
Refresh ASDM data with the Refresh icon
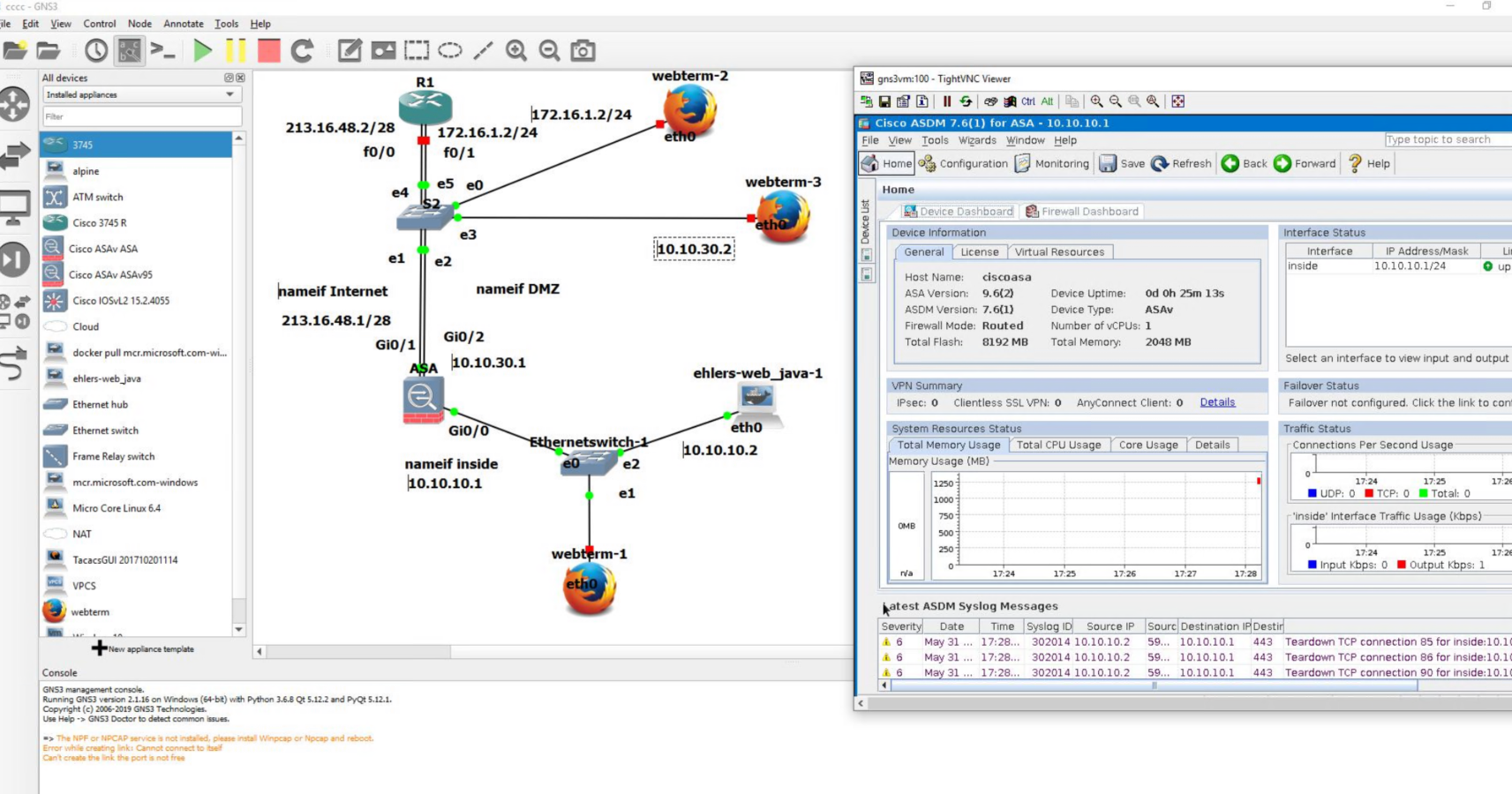point(1181,163)
